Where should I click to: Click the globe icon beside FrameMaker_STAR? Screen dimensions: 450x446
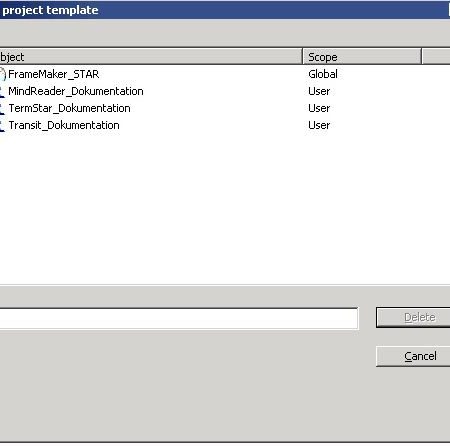click(3, 74)
